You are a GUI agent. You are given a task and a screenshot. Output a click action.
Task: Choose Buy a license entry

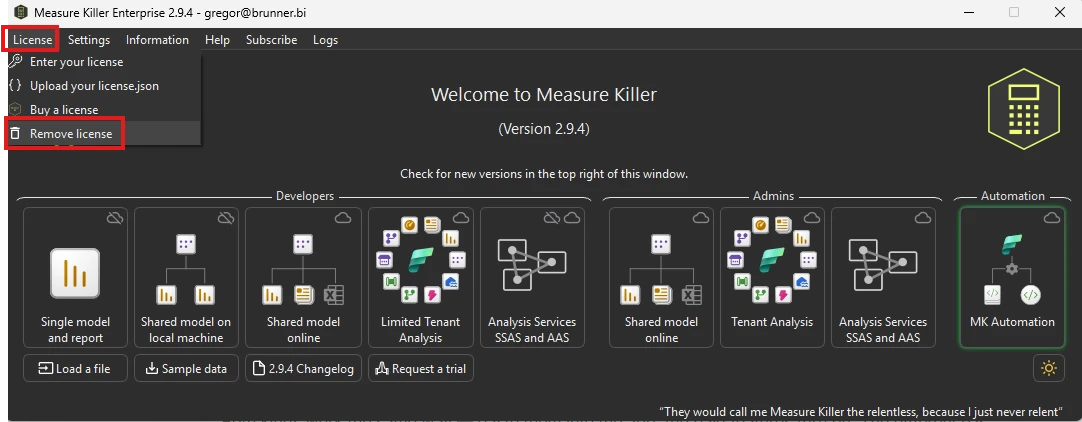[x=104, y=110]
